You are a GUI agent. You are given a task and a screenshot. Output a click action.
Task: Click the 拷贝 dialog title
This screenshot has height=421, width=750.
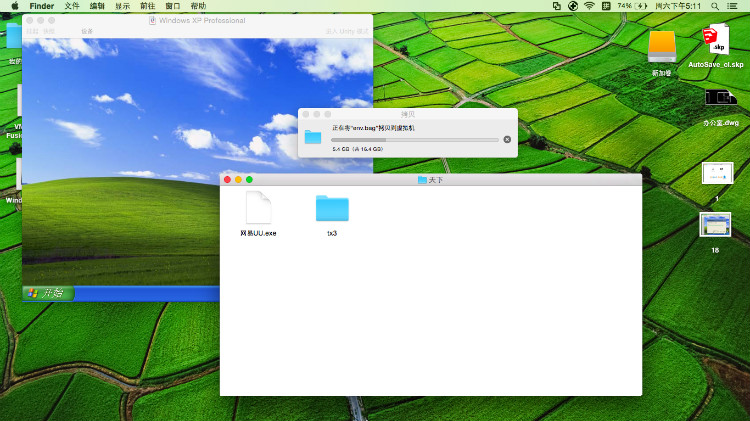coord(408,114)
